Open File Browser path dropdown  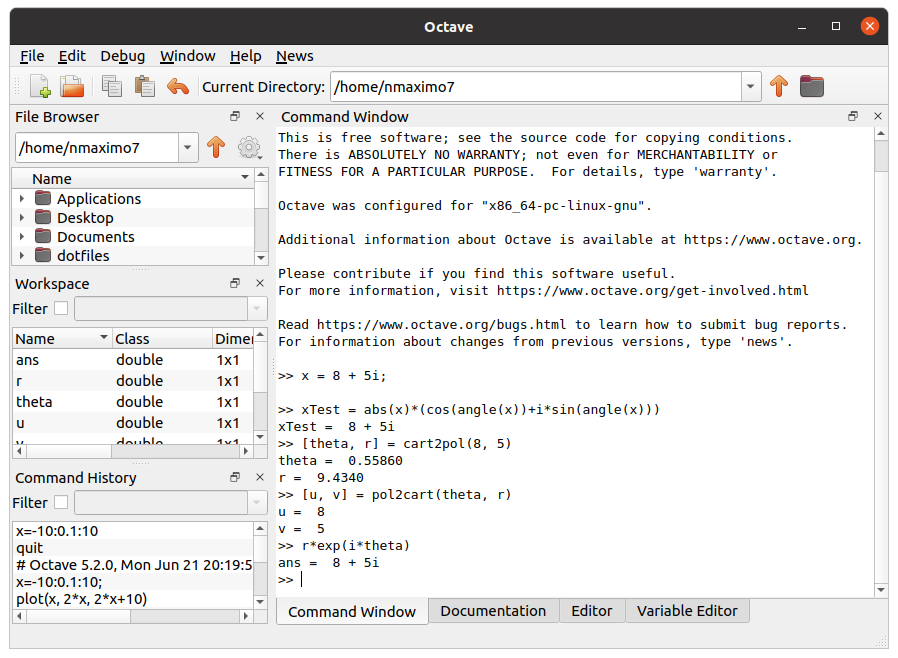(188, 149)
